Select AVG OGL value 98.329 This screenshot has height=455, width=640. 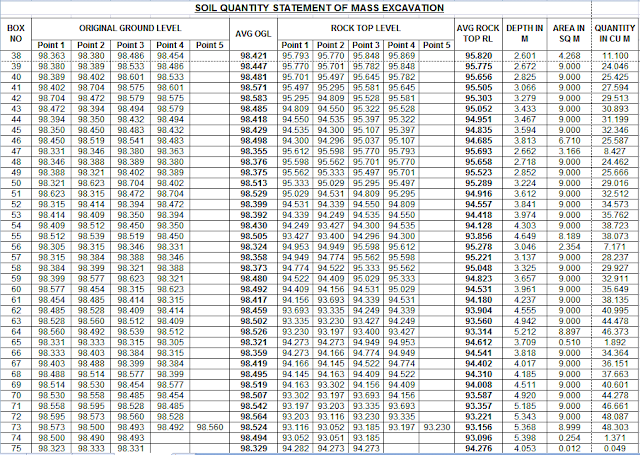pyautogui.click(x=253, y=448)
